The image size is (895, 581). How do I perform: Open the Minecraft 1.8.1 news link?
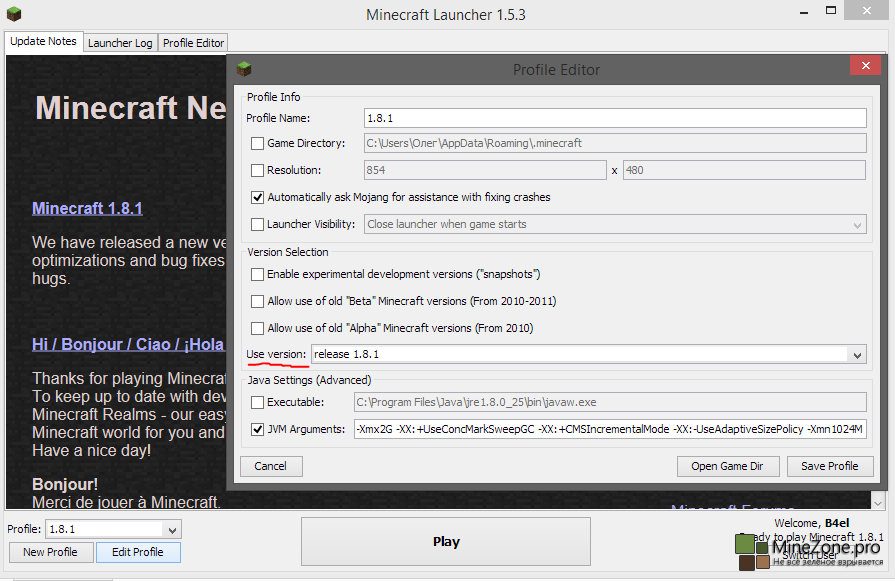point(87,208)
